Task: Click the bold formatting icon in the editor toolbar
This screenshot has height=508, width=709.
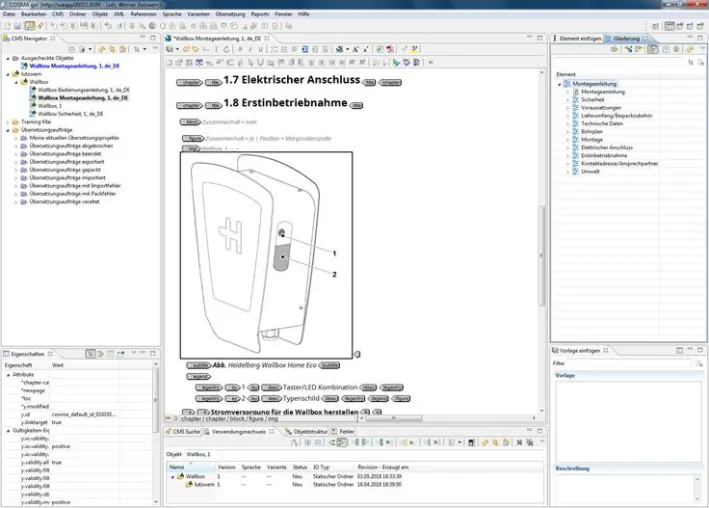Action: [240, 49]
